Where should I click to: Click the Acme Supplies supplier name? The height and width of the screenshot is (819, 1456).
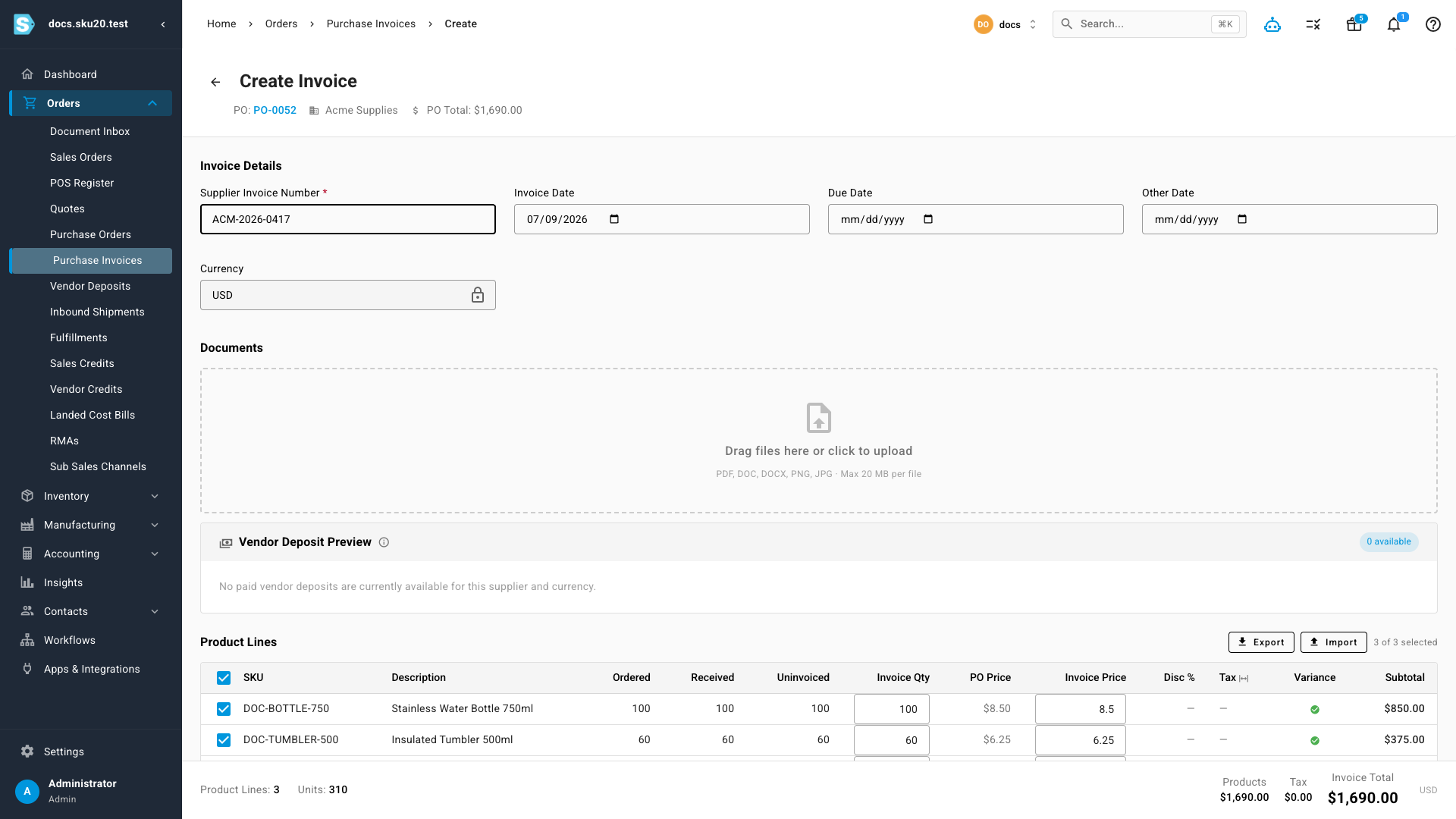click(361, 110)
